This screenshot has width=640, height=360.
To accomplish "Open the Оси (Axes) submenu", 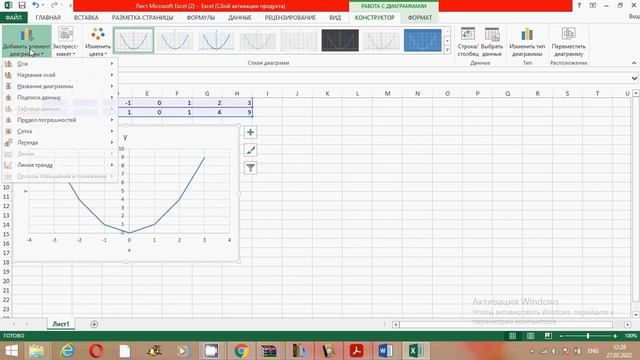I will (x=60, y=64).
